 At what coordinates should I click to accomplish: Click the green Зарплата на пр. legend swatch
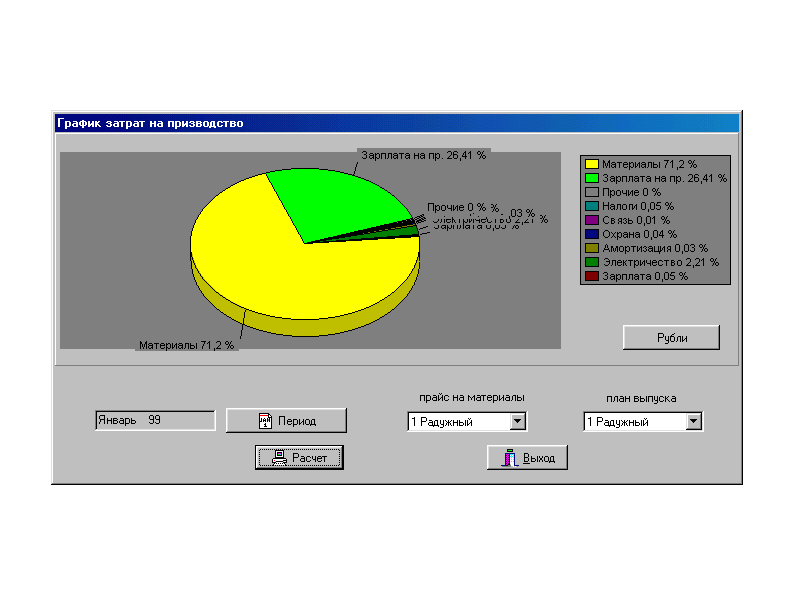(x=592, y=177)
